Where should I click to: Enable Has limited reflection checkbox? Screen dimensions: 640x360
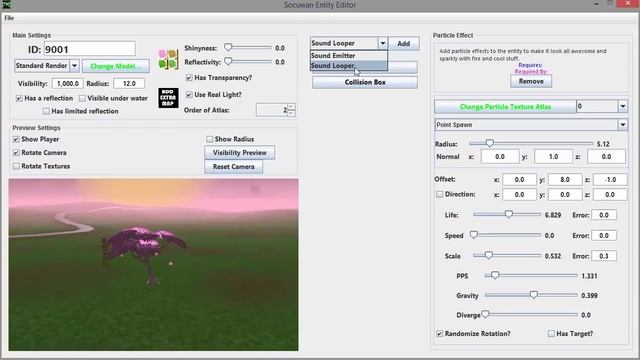click(46, 111)
